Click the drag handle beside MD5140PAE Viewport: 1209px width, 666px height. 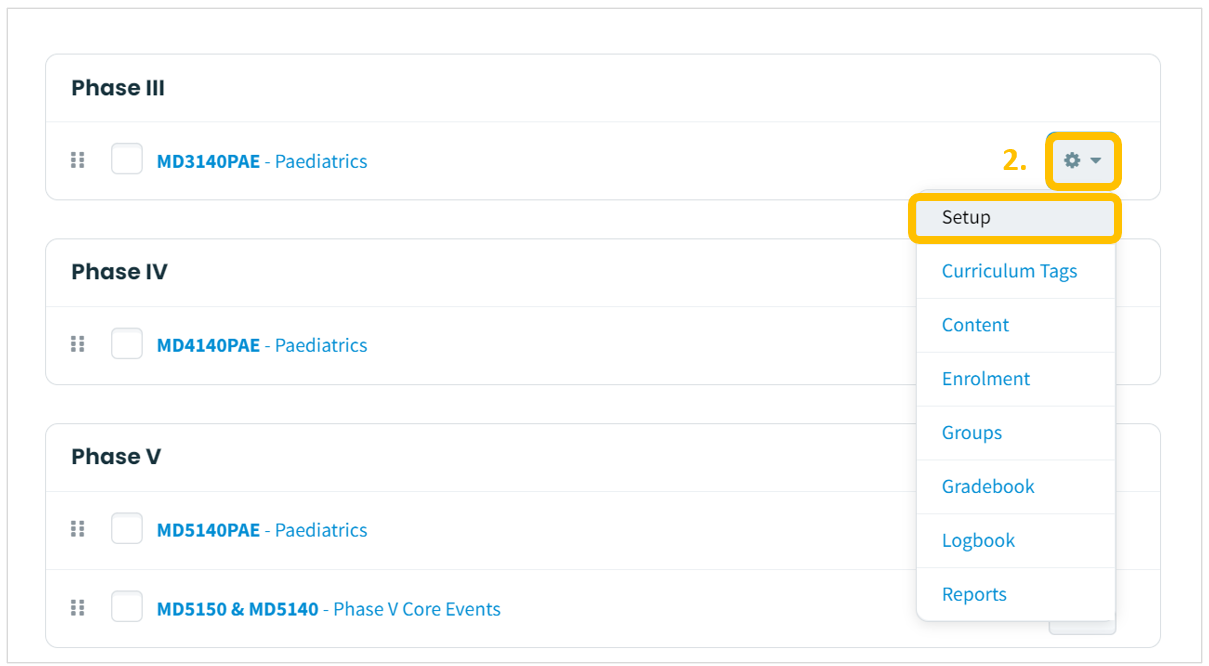pyautogui.click(x=77, y=529)
